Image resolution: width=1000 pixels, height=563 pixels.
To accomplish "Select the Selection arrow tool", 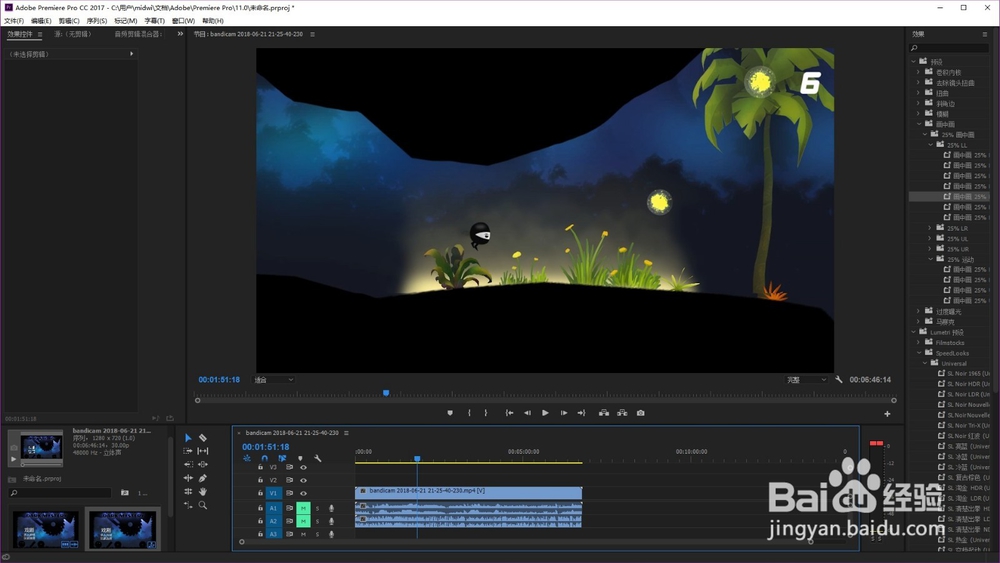I will 188,438.
